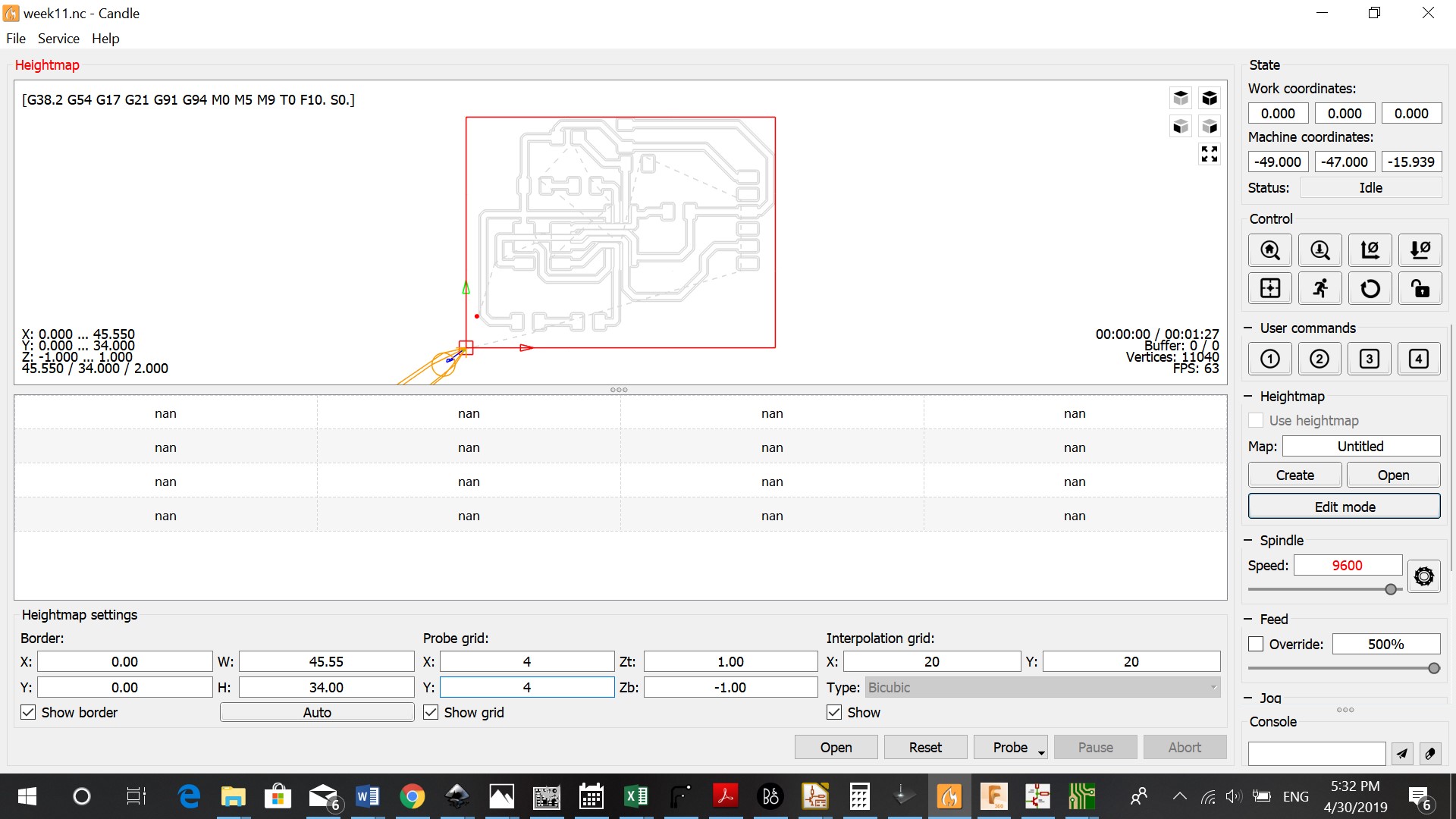Toggle the Show grid checkbox
1456x819 pixels.
click(x=431, y=712)
